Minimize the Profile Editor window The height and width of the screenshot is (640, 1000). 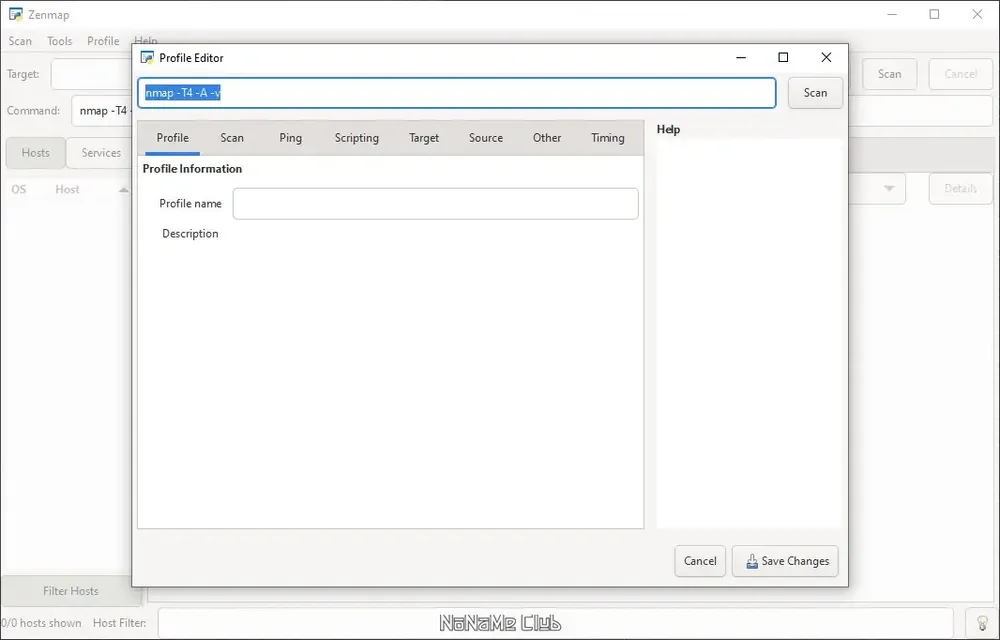tap(741, 57)
